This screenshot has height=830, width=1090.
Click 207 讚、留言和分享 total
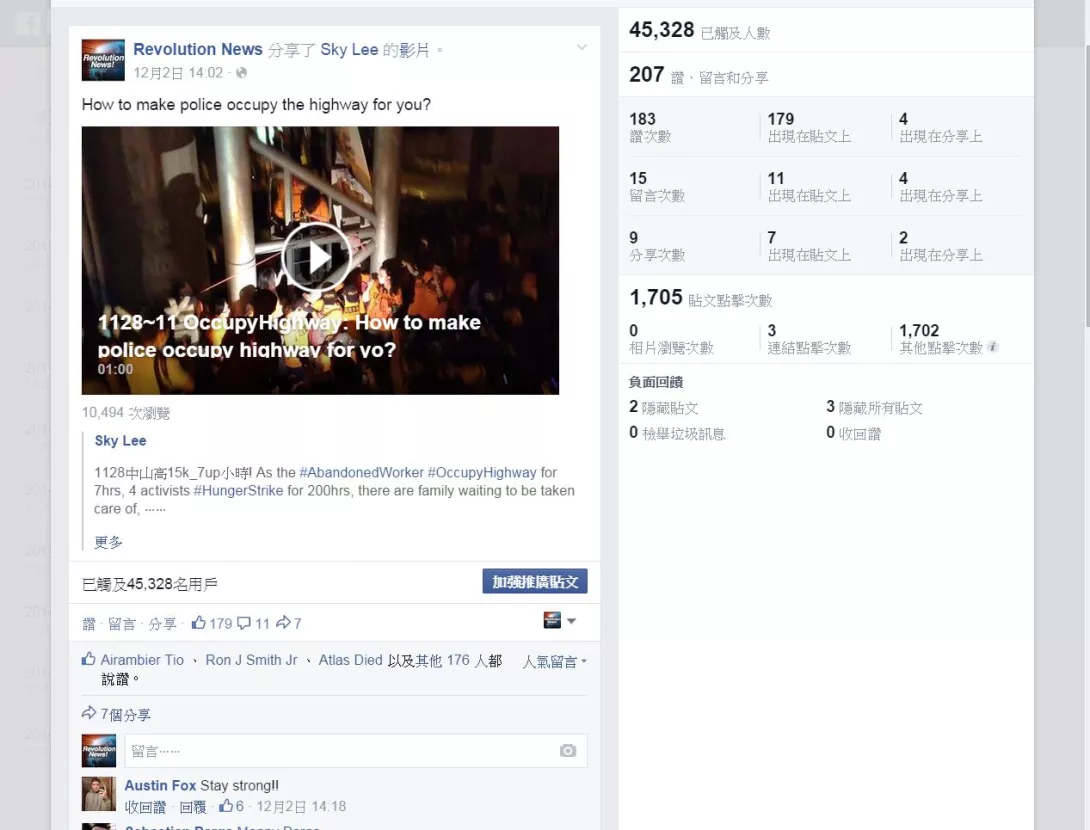(x=699, y=74)
